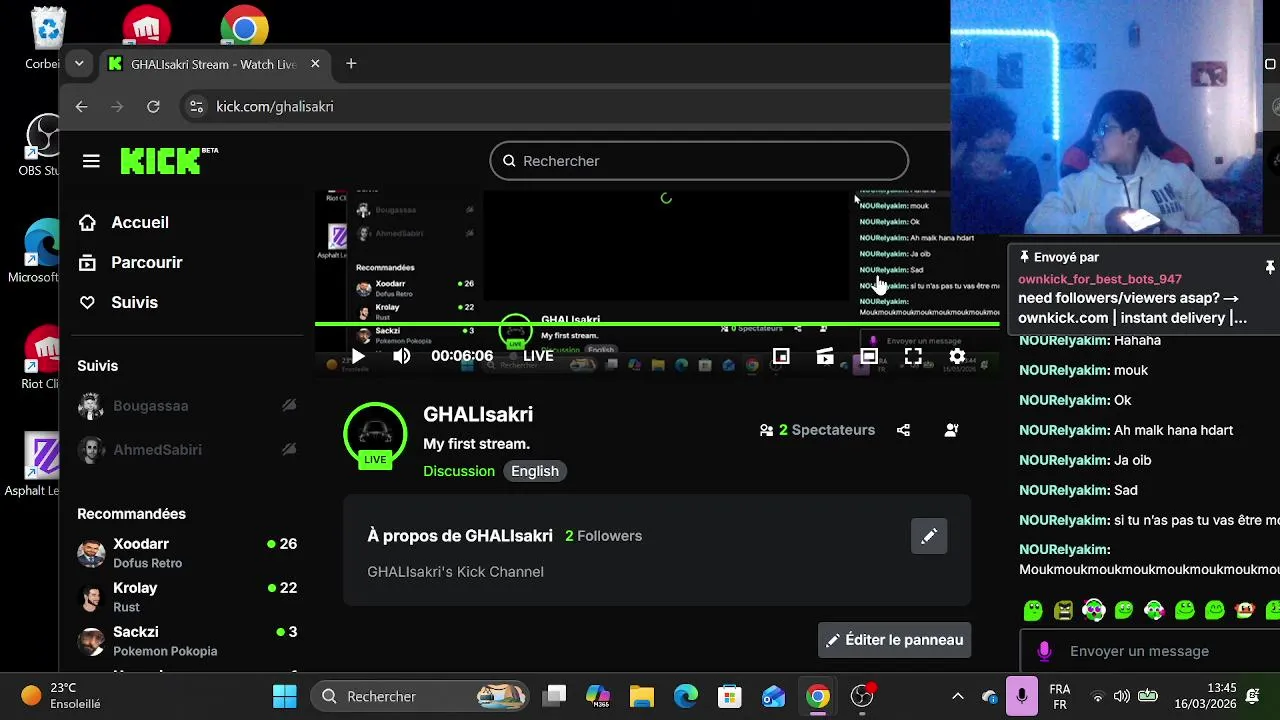Open the volume icon in system tray
The image size is (1280, 720).
(x=1122, y=696)
